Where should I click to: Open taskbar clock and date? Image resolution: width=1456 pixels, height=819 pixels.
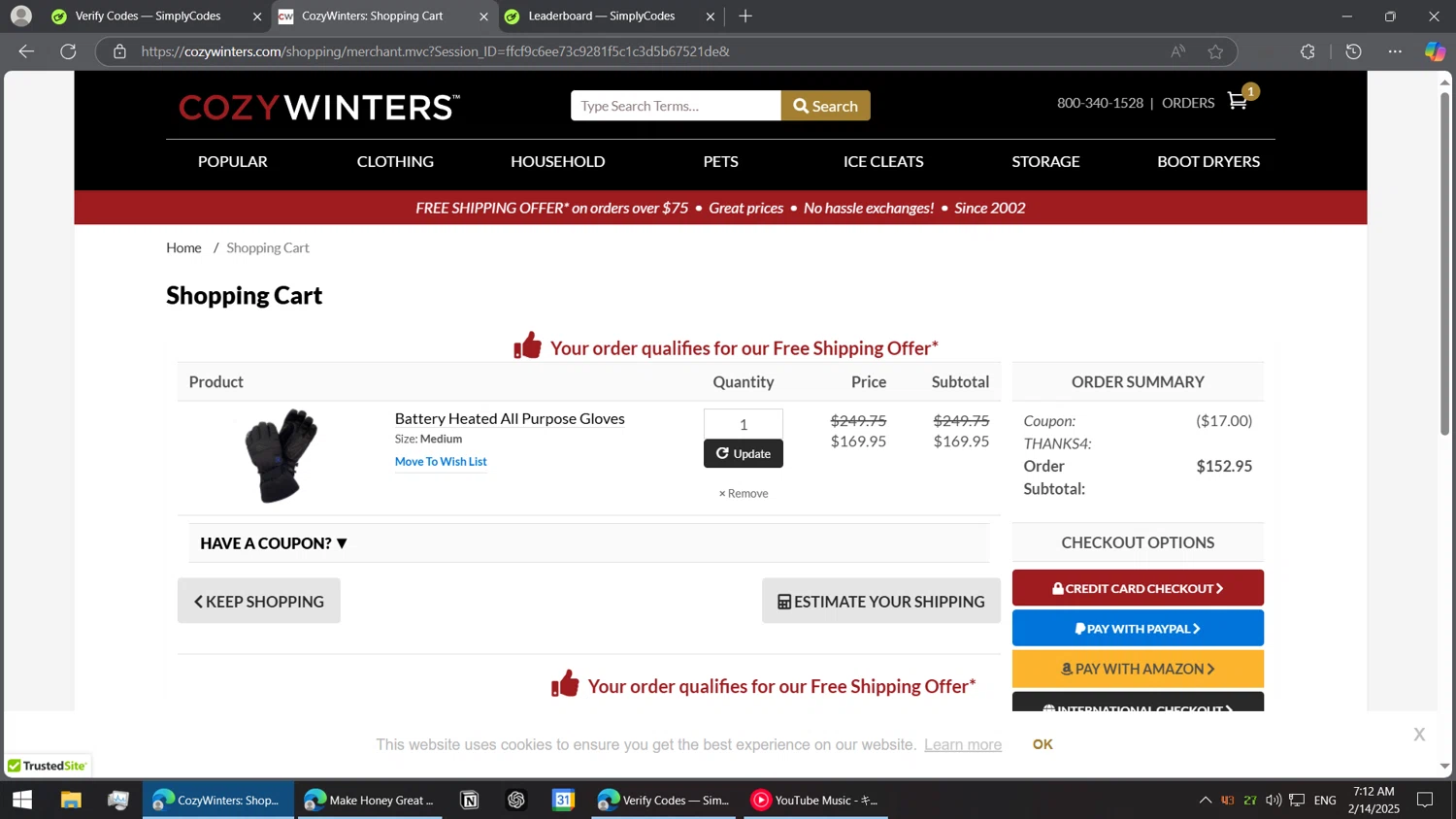(x=1373, y=800)
